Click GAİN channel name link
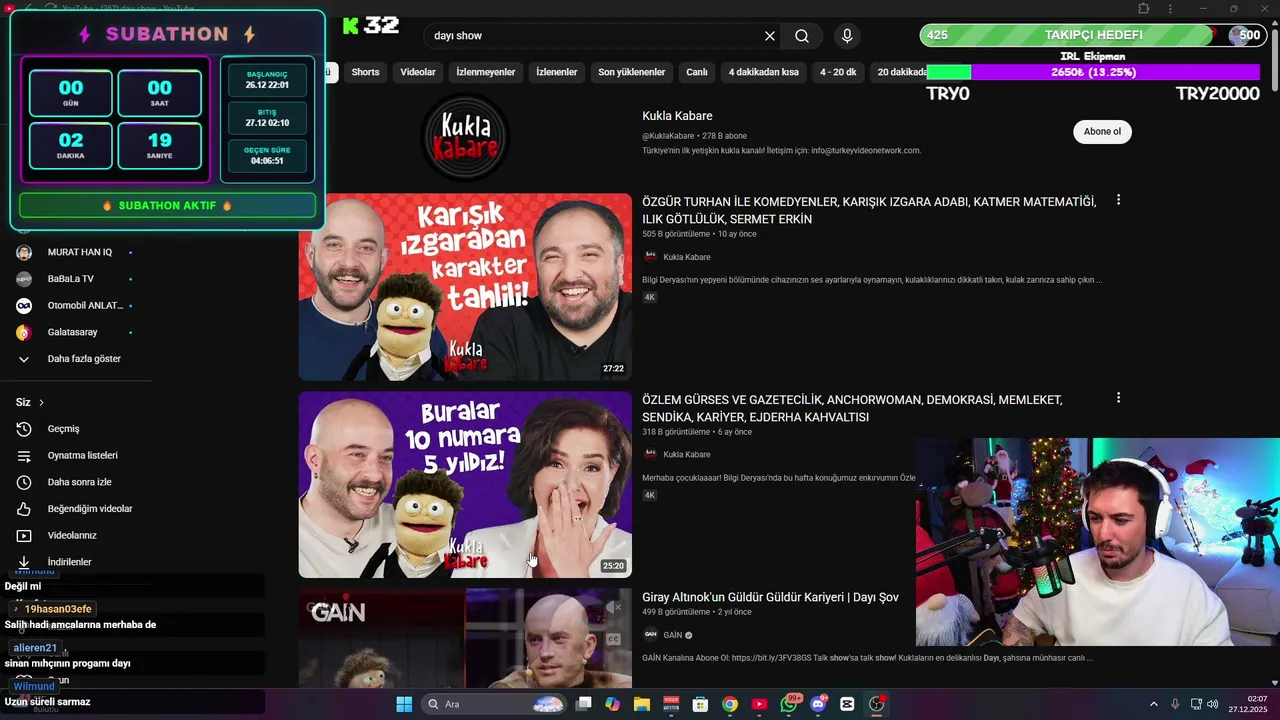1280x720 pixels. coord(672,635)
